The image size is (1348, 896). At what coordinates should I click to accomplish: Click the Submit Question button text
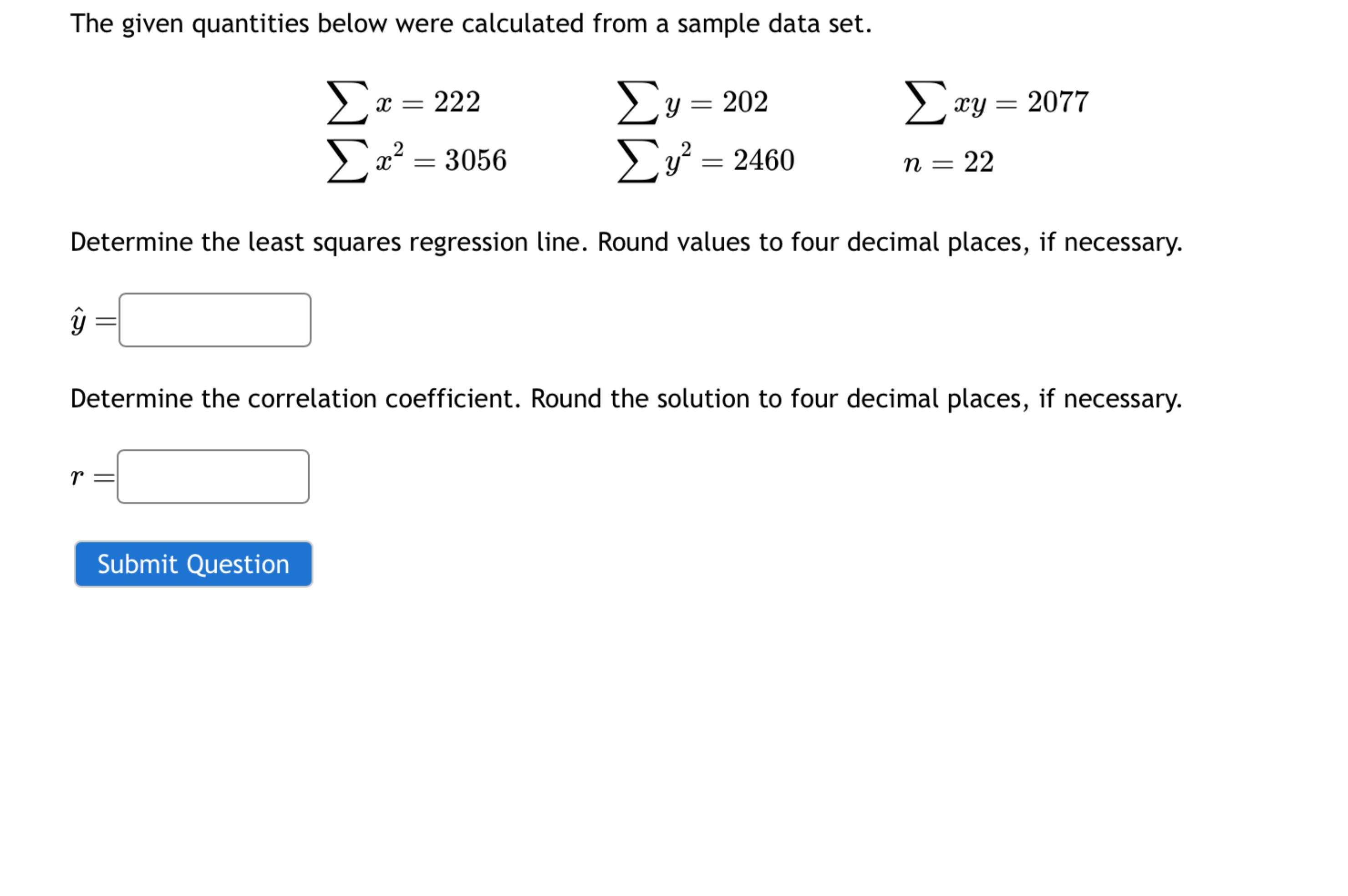pyautogui.click(x=193, y=564)
